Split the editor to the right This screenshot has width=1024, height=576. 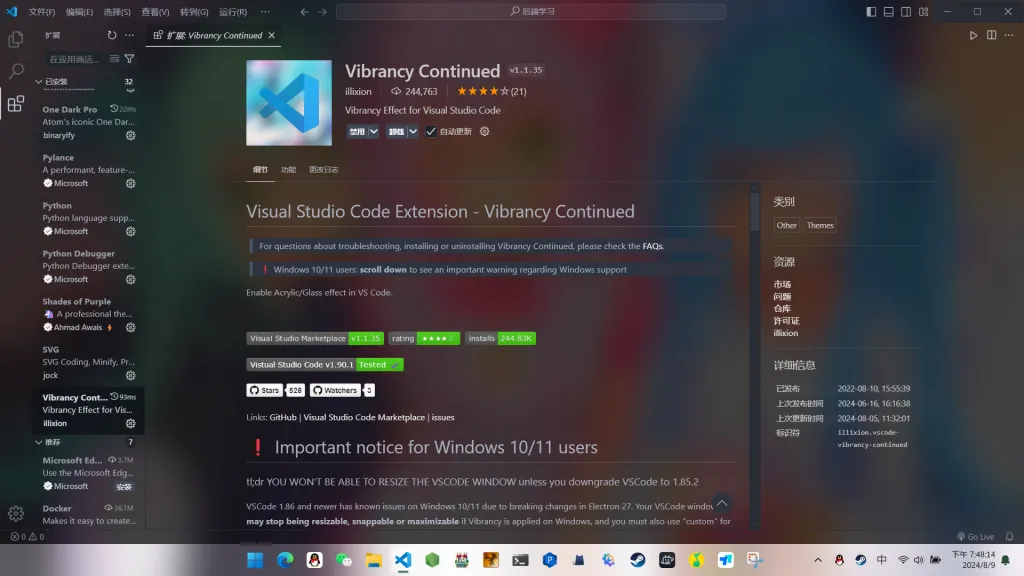pos(991,35)
